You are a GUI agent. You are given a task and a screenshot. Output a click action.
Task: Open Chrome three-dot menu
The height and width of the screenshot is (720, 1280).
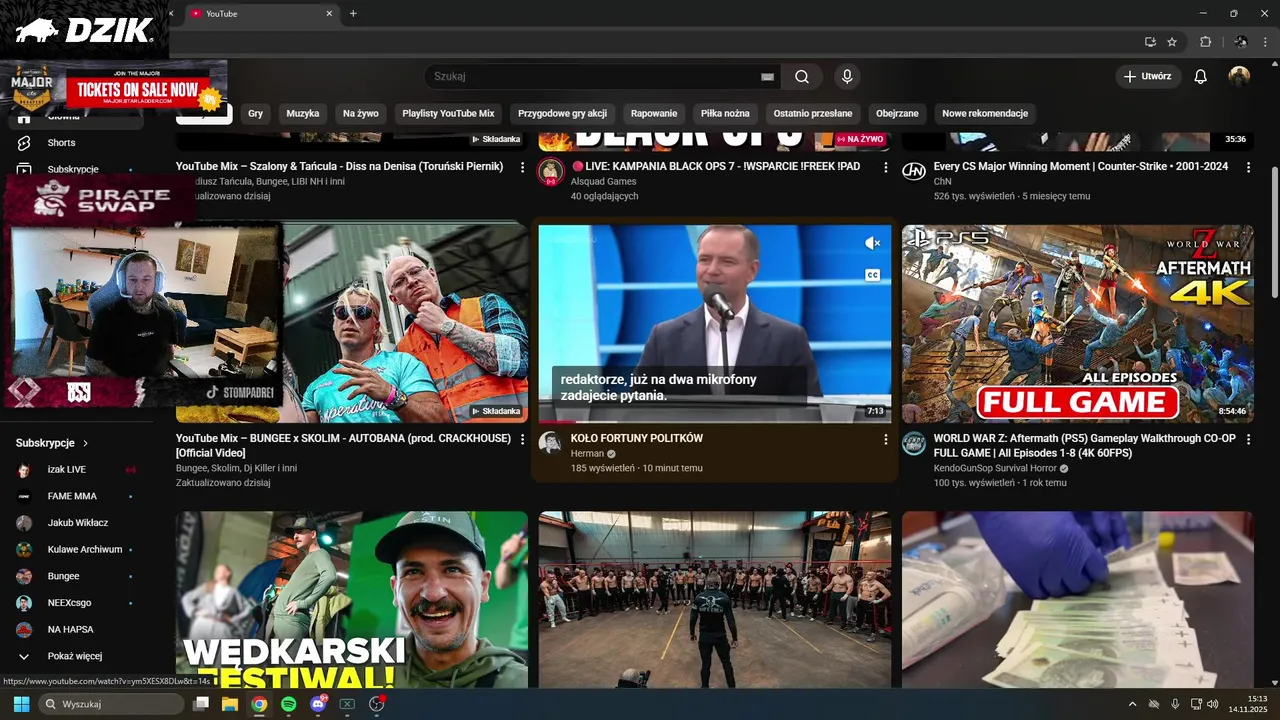coord(1266,42)
